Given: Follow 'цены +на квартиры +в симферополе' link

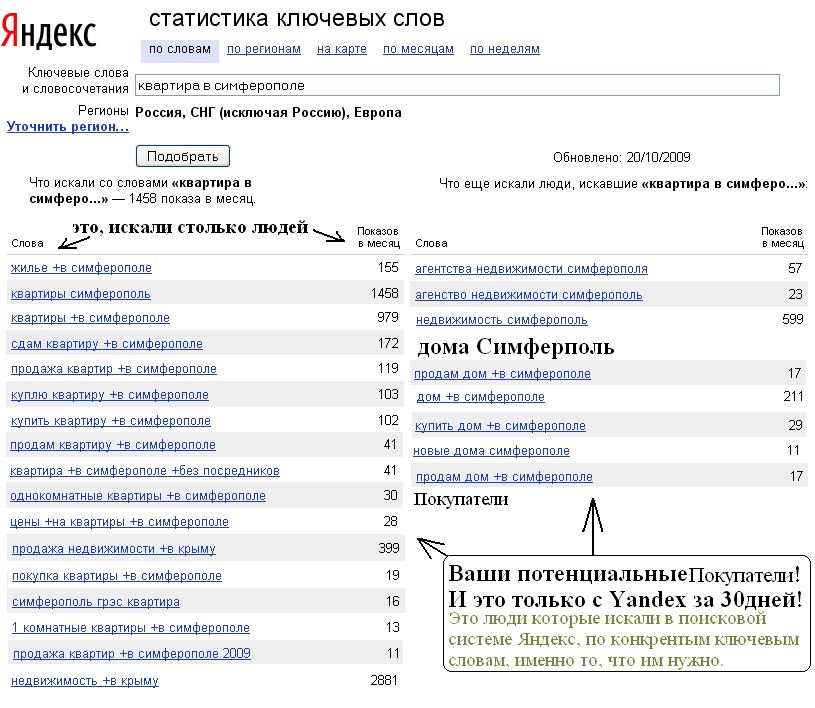Looking at the screenshot, I should [x=120, y=522].
